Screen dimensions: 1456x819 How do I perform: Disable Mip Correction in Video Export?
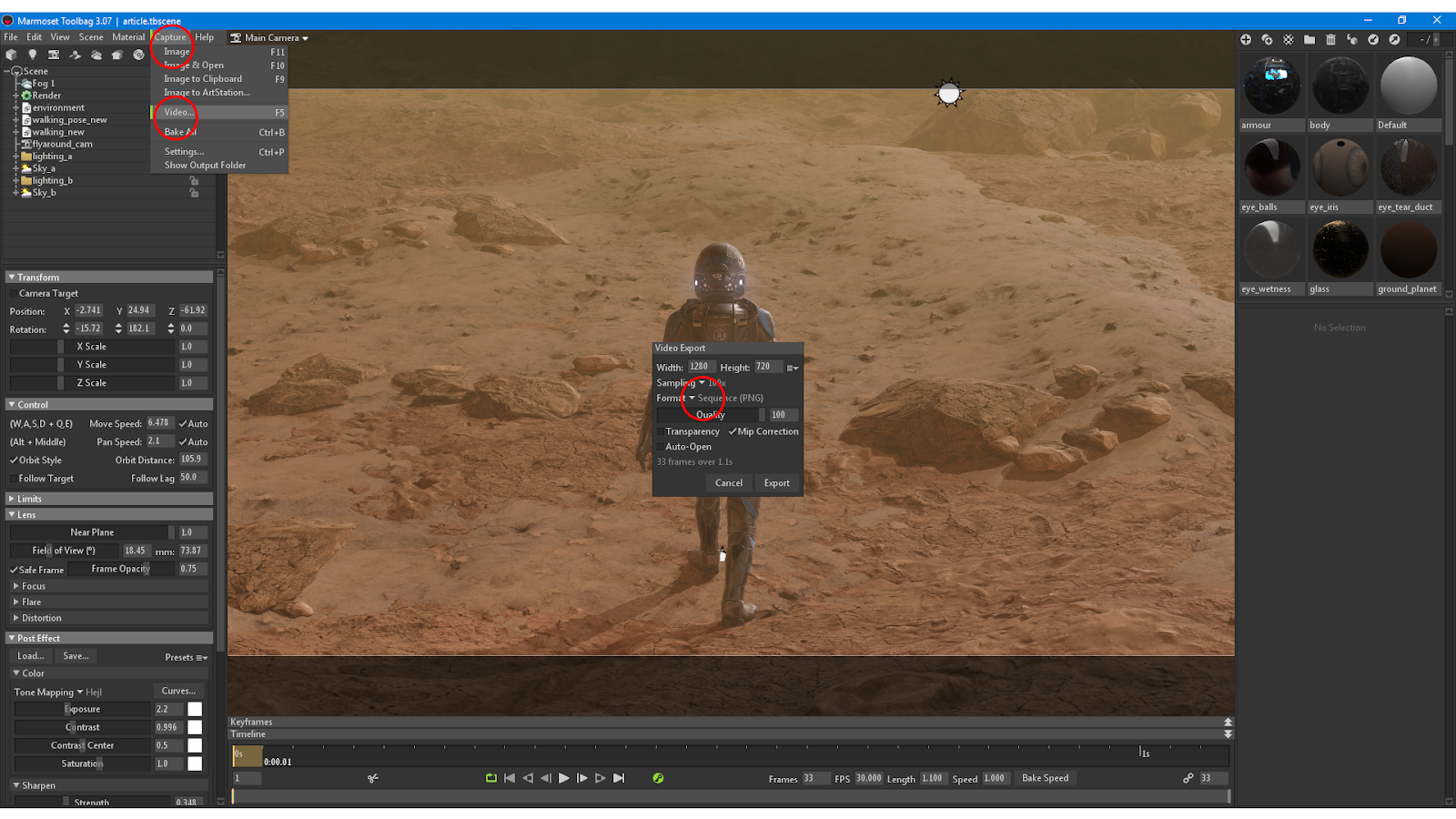(733, 432)
